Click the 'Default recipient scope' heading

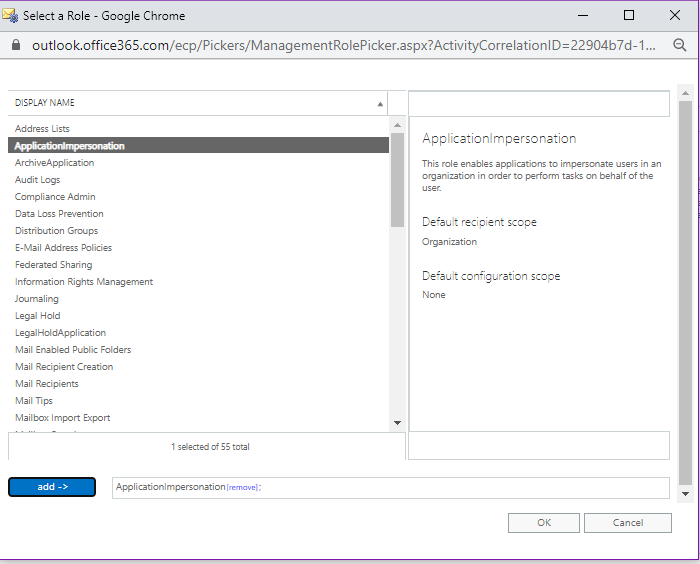tap(479, 222)
